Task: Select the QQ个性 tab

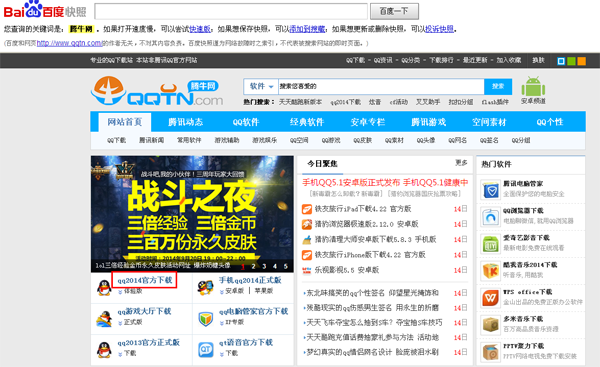Action: [x=550, y=122]
